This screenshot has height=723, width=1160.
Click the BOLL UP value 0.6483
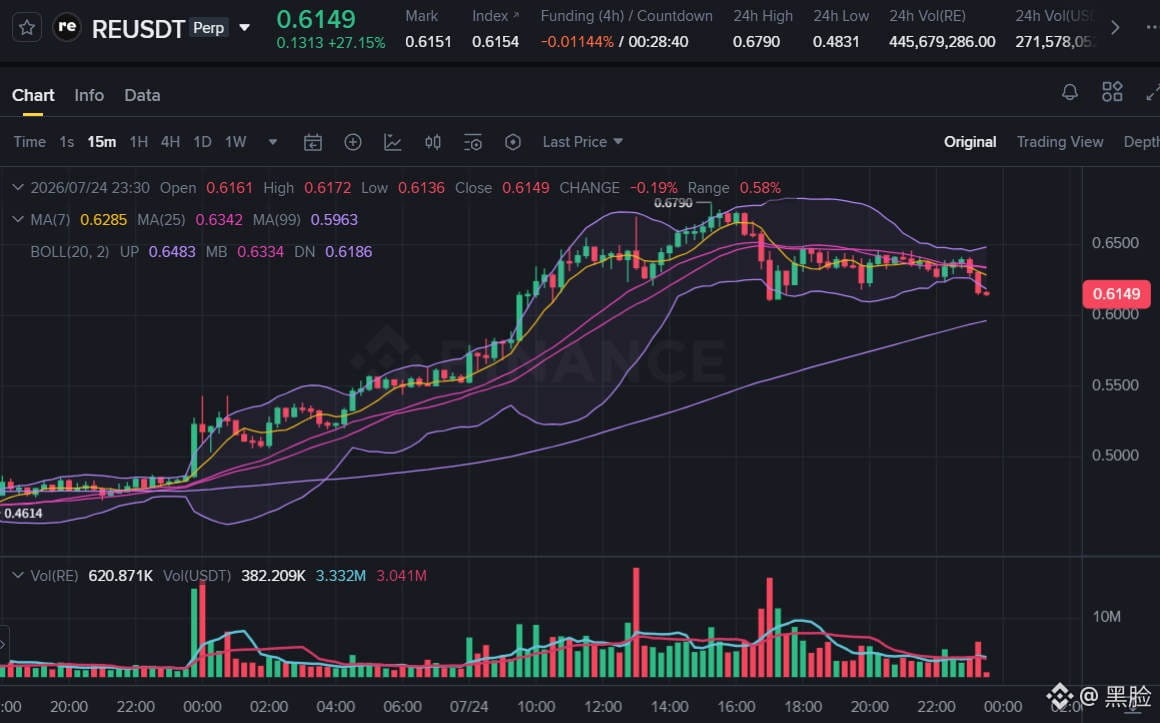(x=172, y=252)
